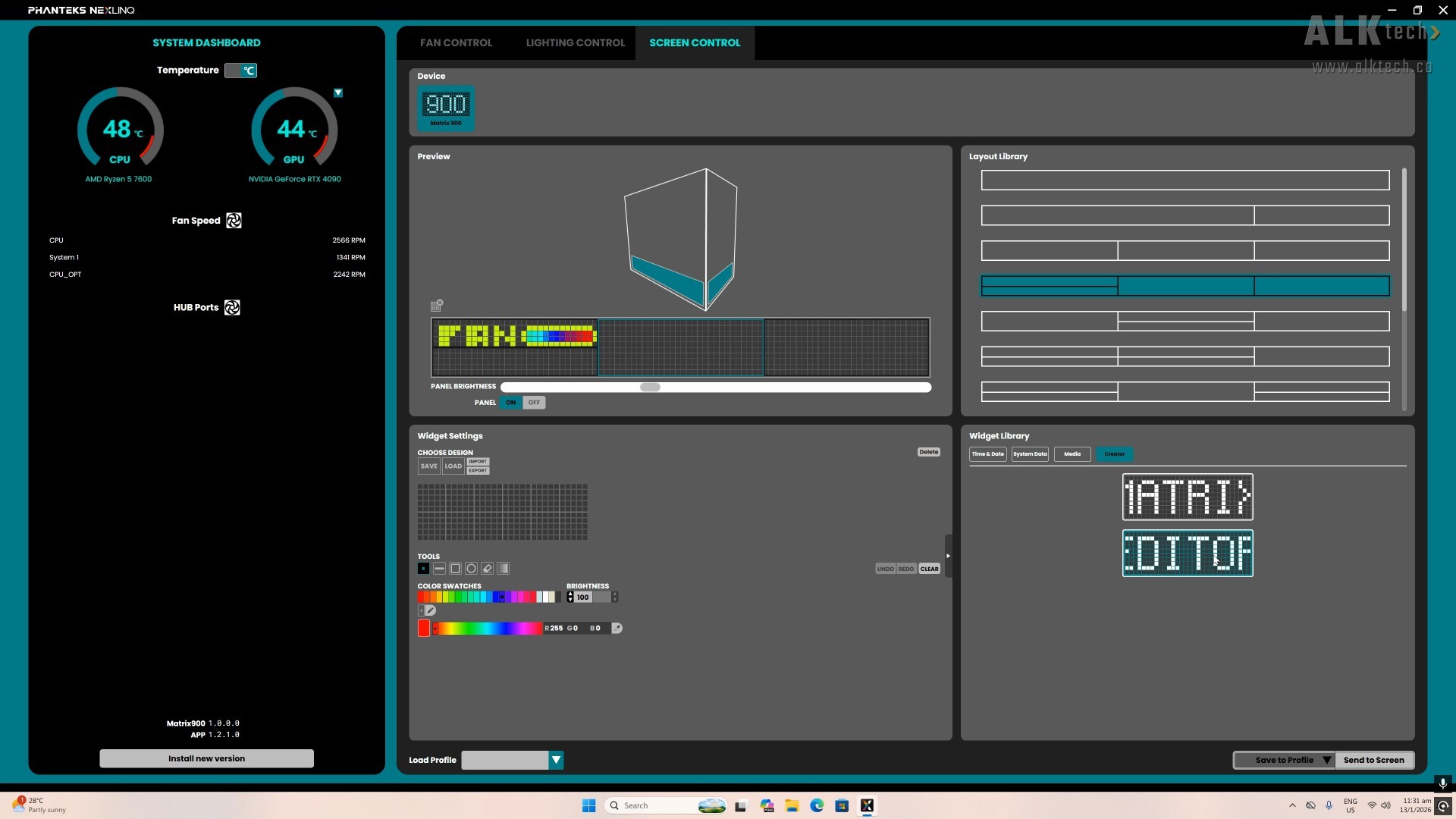
Task: Select the single pixel drawing tool
Action: (x=423, y=568)
